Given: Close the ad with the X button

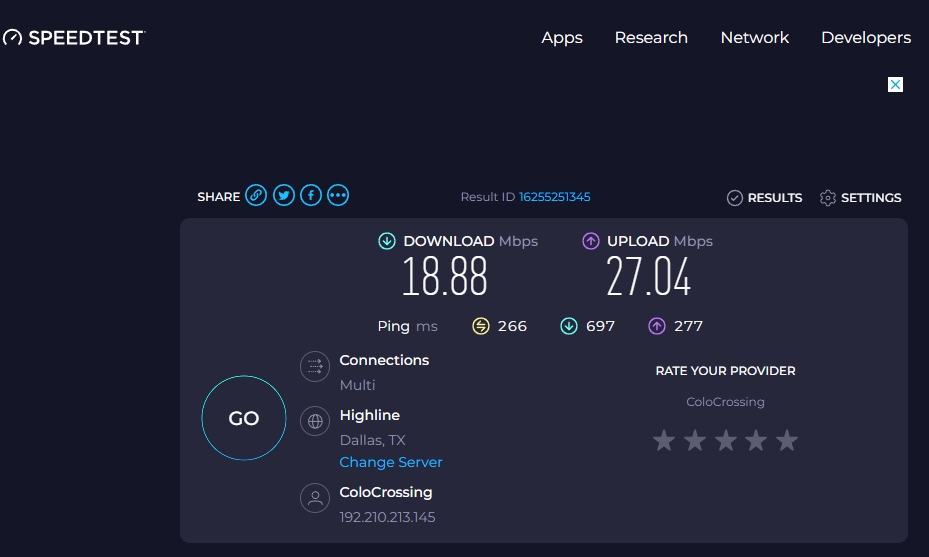Looking at the screenshot, I should (x=895, y=85).
